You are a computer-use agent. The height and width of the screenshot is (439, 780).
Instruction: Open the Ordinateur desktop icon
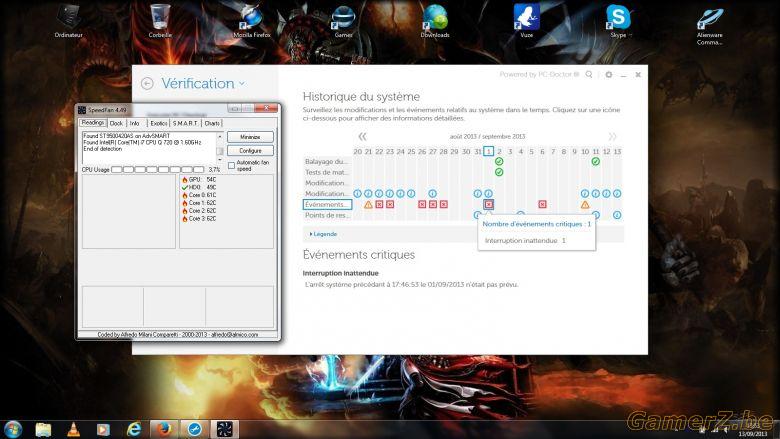68,21
